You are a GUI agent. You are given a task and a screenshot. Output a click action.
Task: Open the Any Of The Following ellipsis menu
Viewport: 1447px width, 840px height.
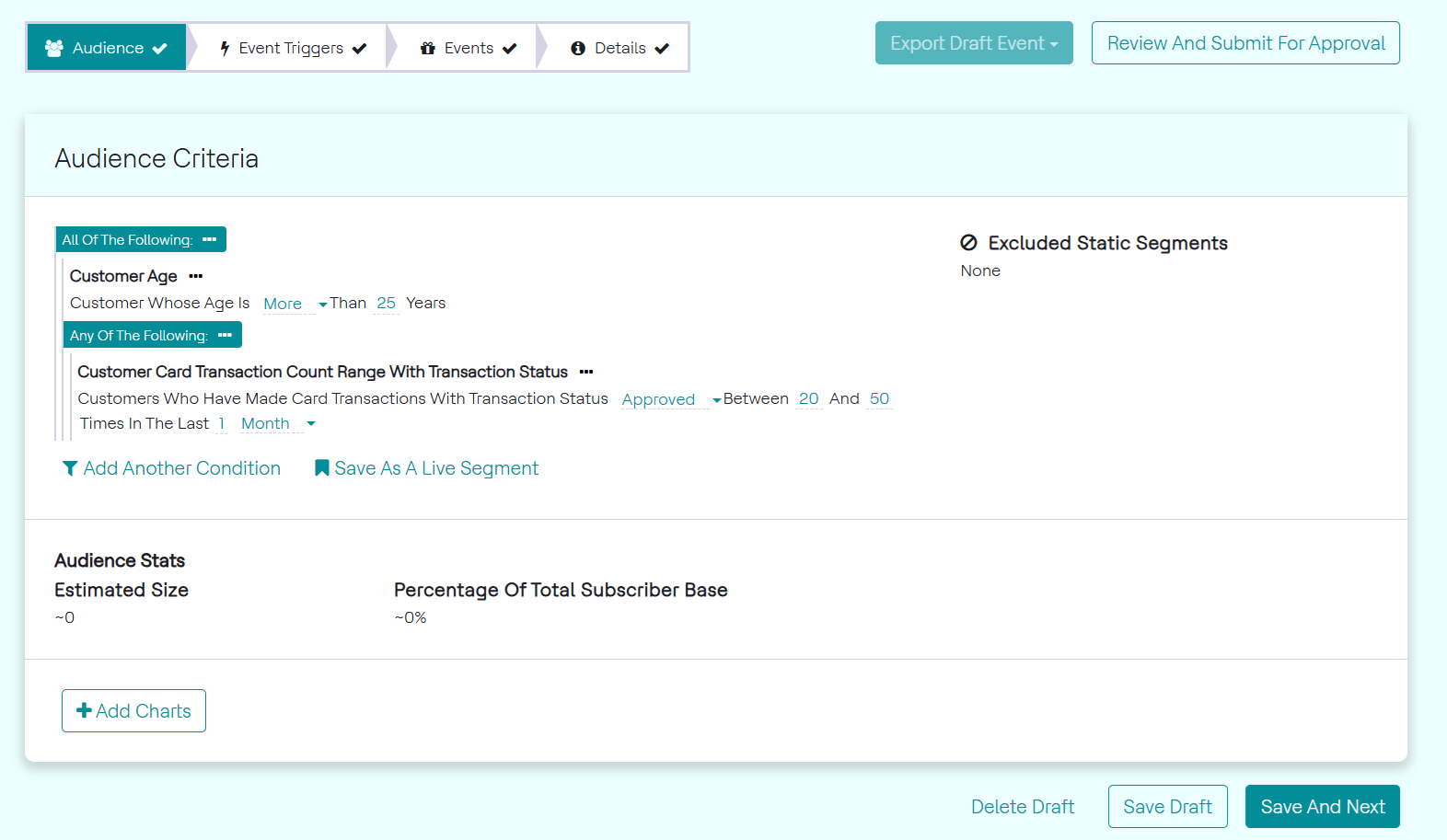pyautogui.click(x=226, y=335)
